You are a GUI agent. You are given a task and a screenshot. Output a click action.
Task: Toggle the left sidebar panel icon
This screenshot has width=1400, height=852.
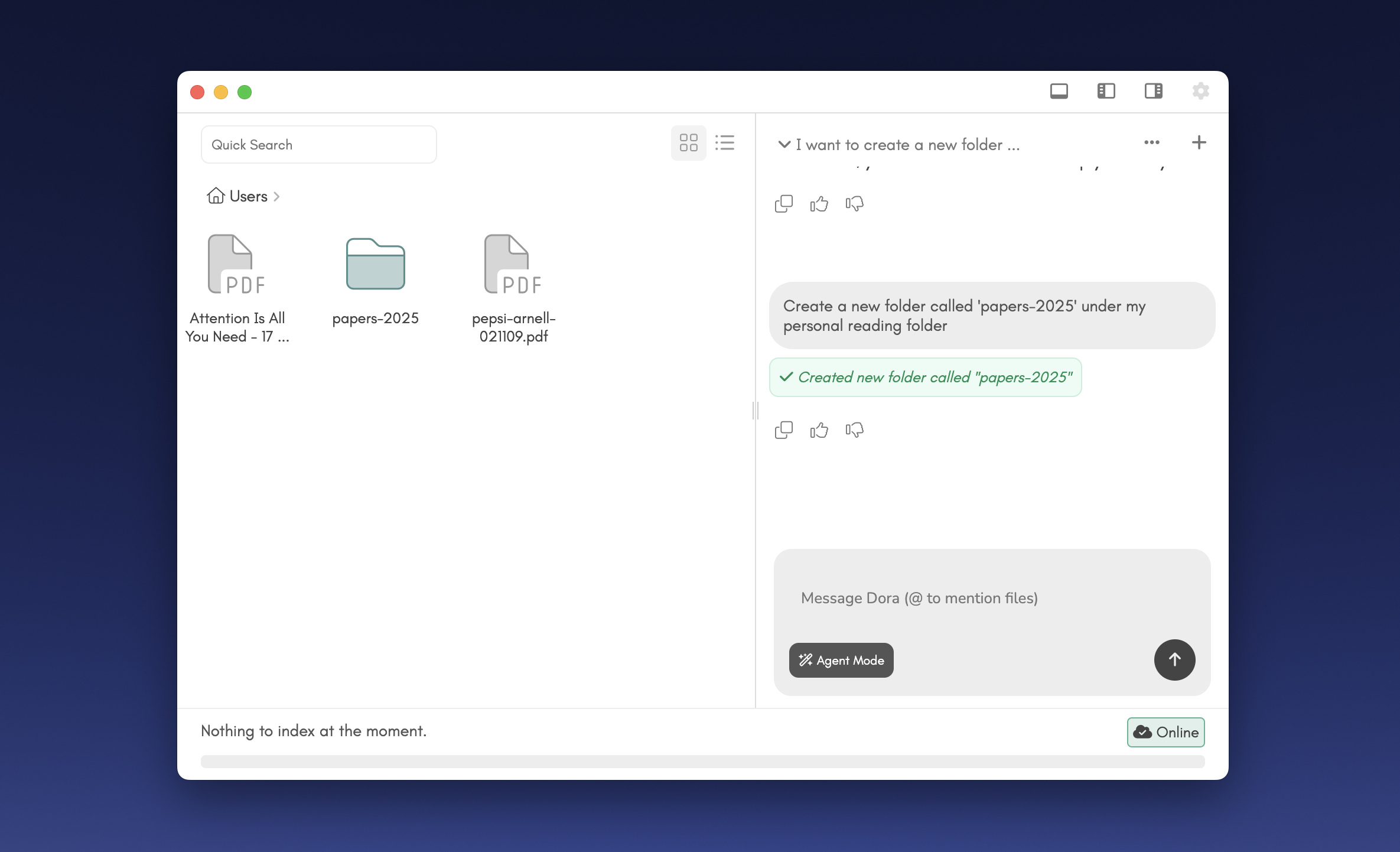tap(1106, 91)
